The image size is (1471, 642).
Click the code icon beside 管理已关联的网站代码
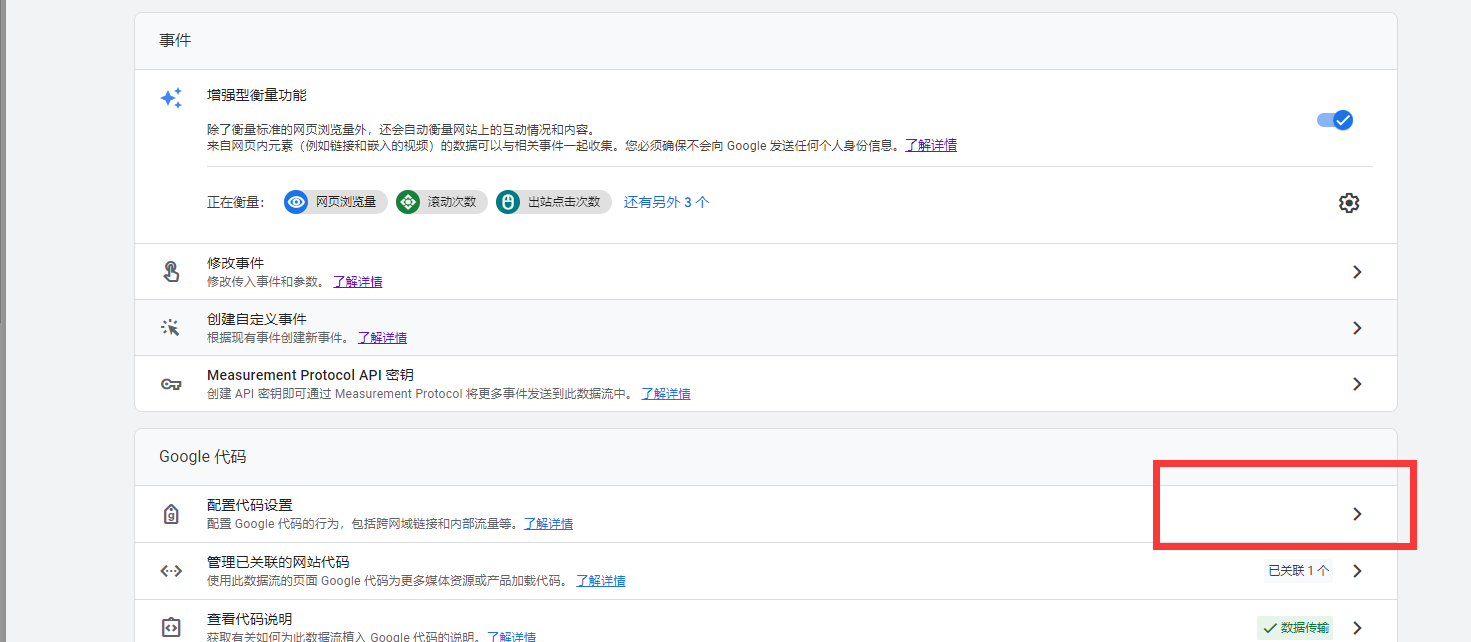[x=171, y=570]
